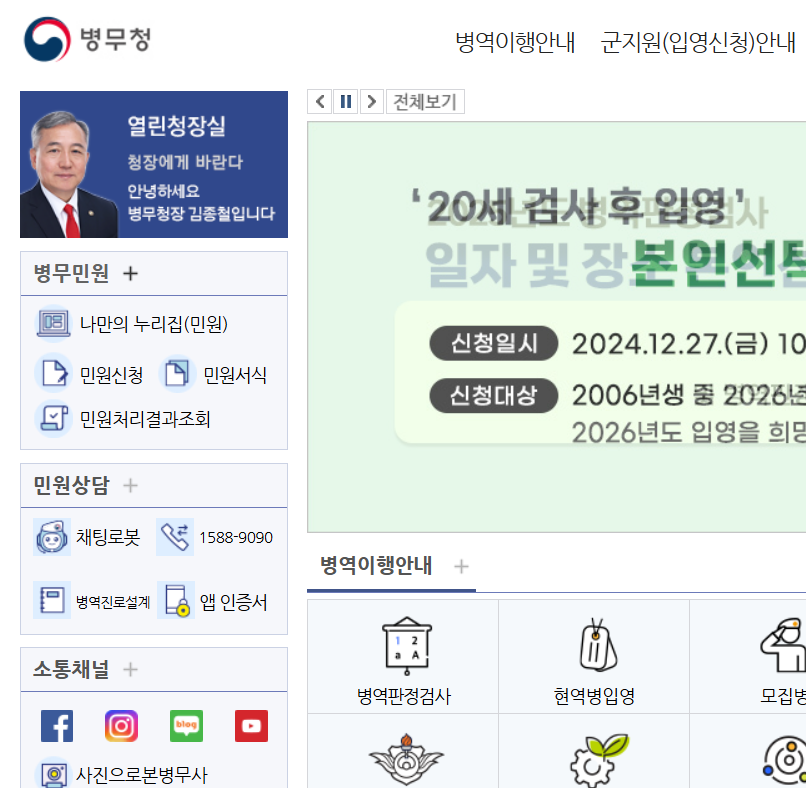Click the 병무민원 section heading
This screenshot has height=788, width=806.
tap(71, 273)
